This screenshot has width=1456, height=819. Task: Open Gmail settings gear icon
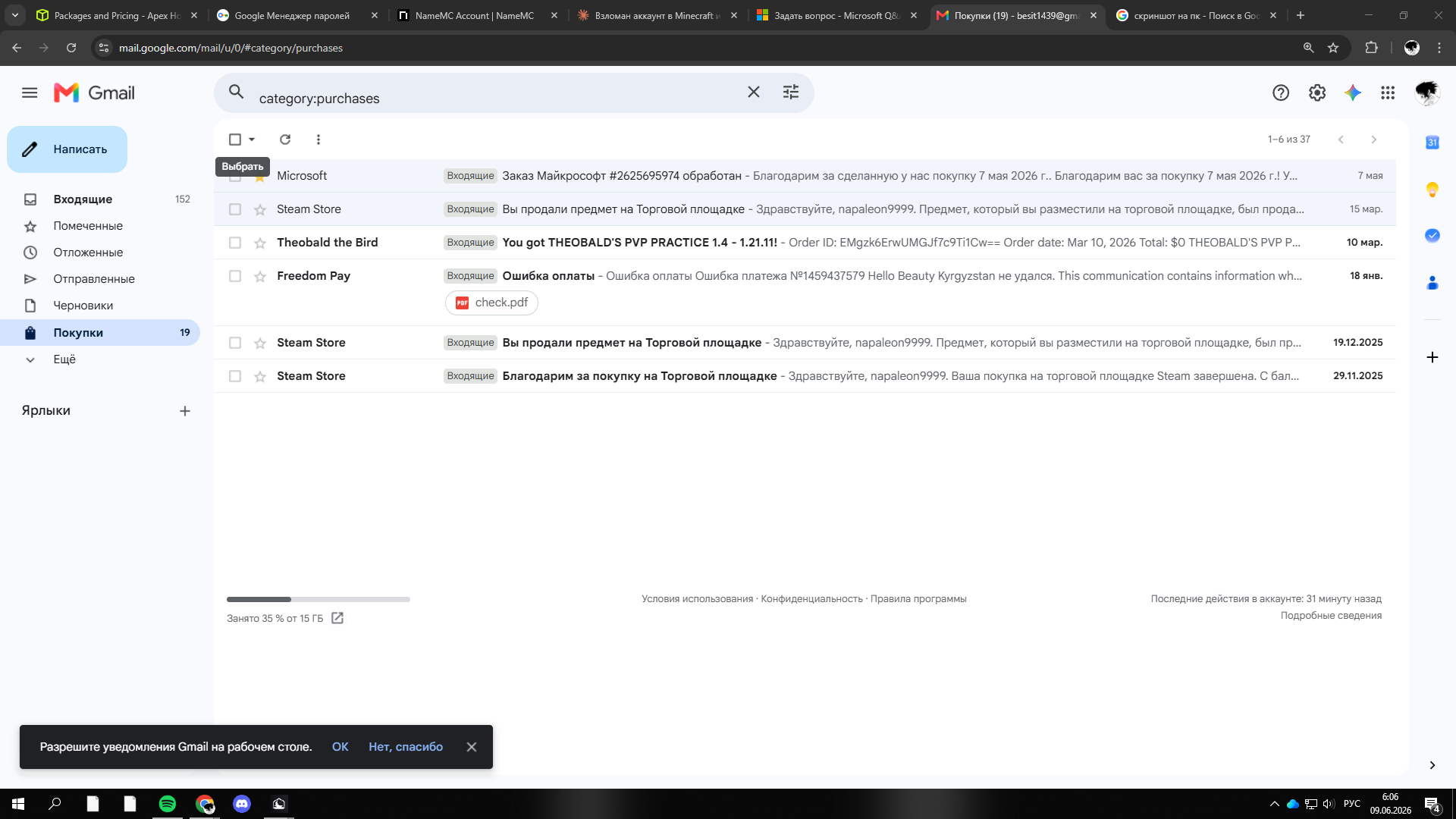click(x=1317, y=93)
